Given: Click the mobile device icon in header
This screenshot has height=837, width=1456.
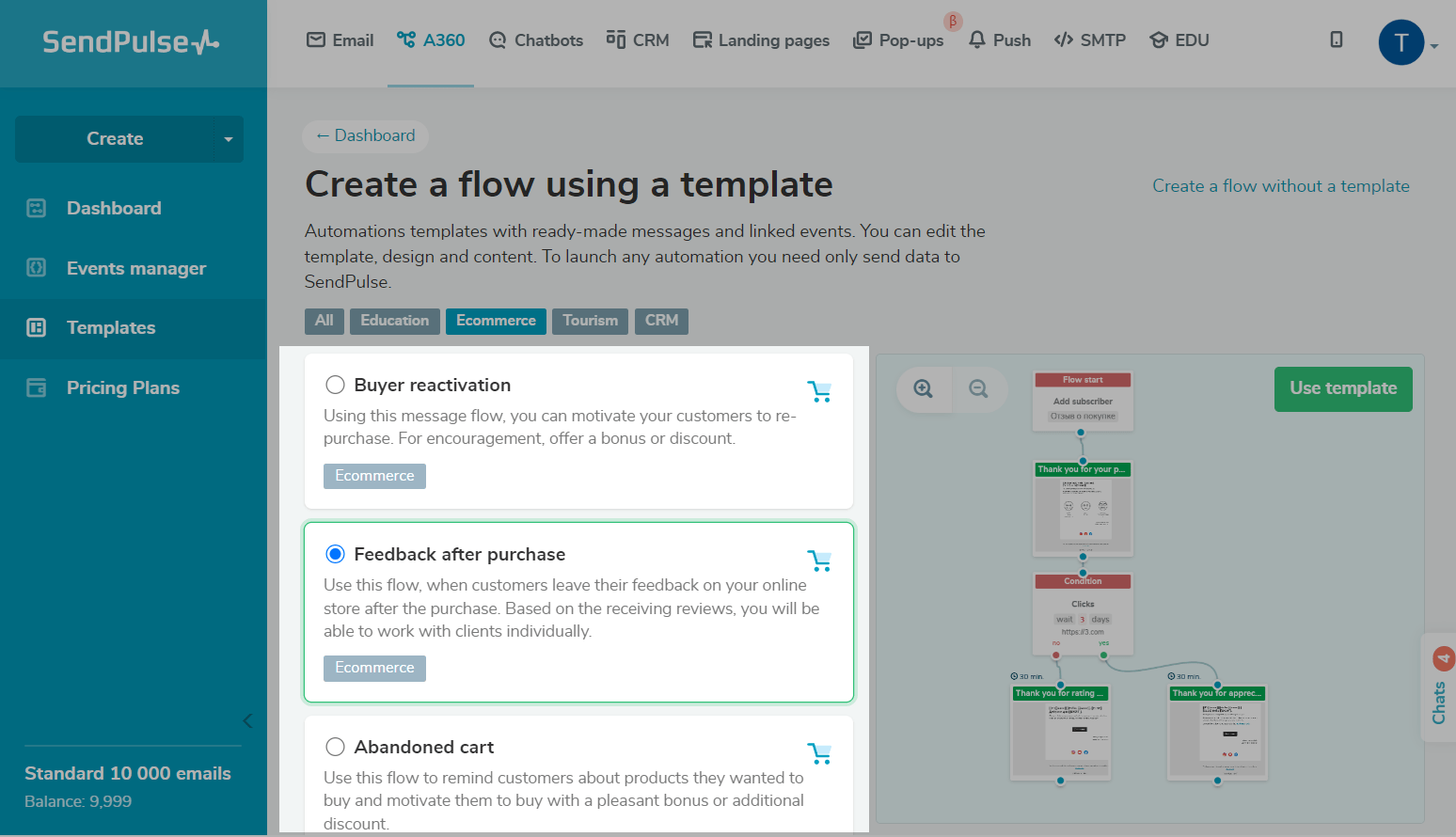Looking at the screenshot, I should point(1336,39).
